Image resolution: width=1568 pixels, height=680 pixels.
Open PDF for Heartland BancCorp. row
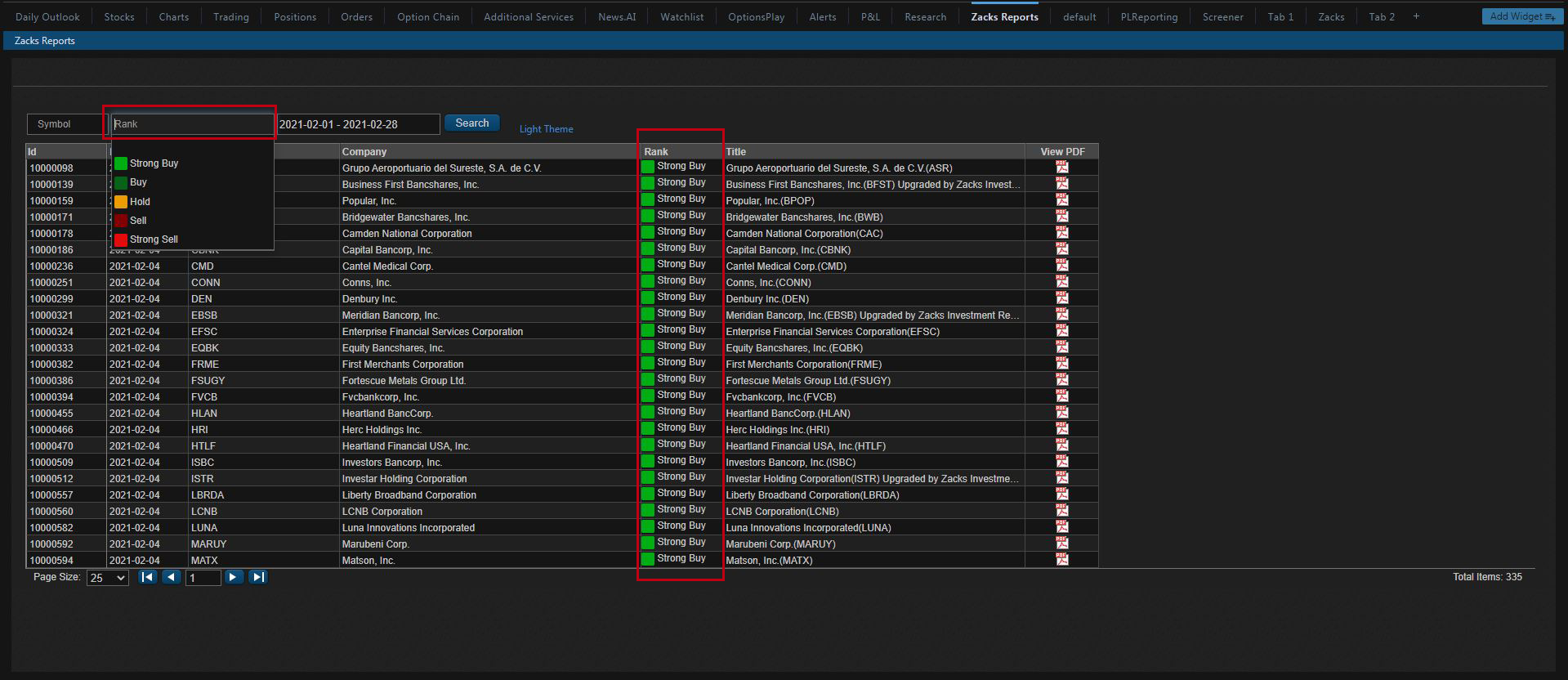click(x=1061, y=412)
